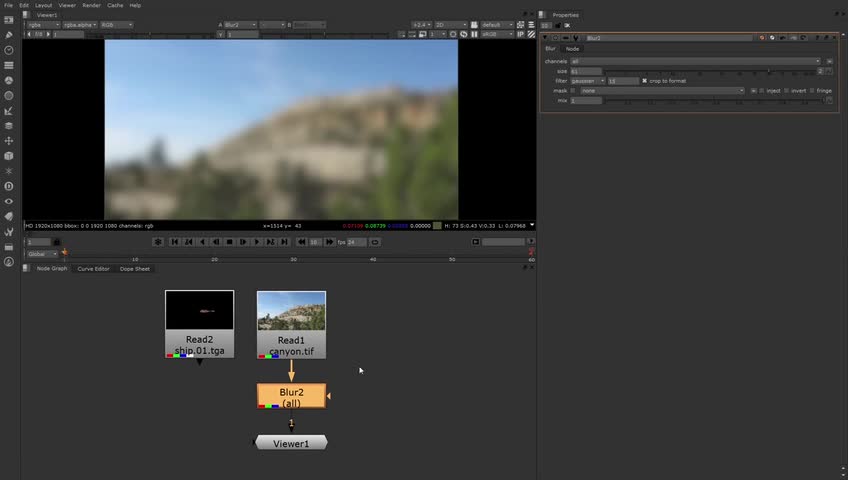Open the ToolSets menu (wrench icon)
The width and height of the screenshot is (848, 480).
(9, 232)
